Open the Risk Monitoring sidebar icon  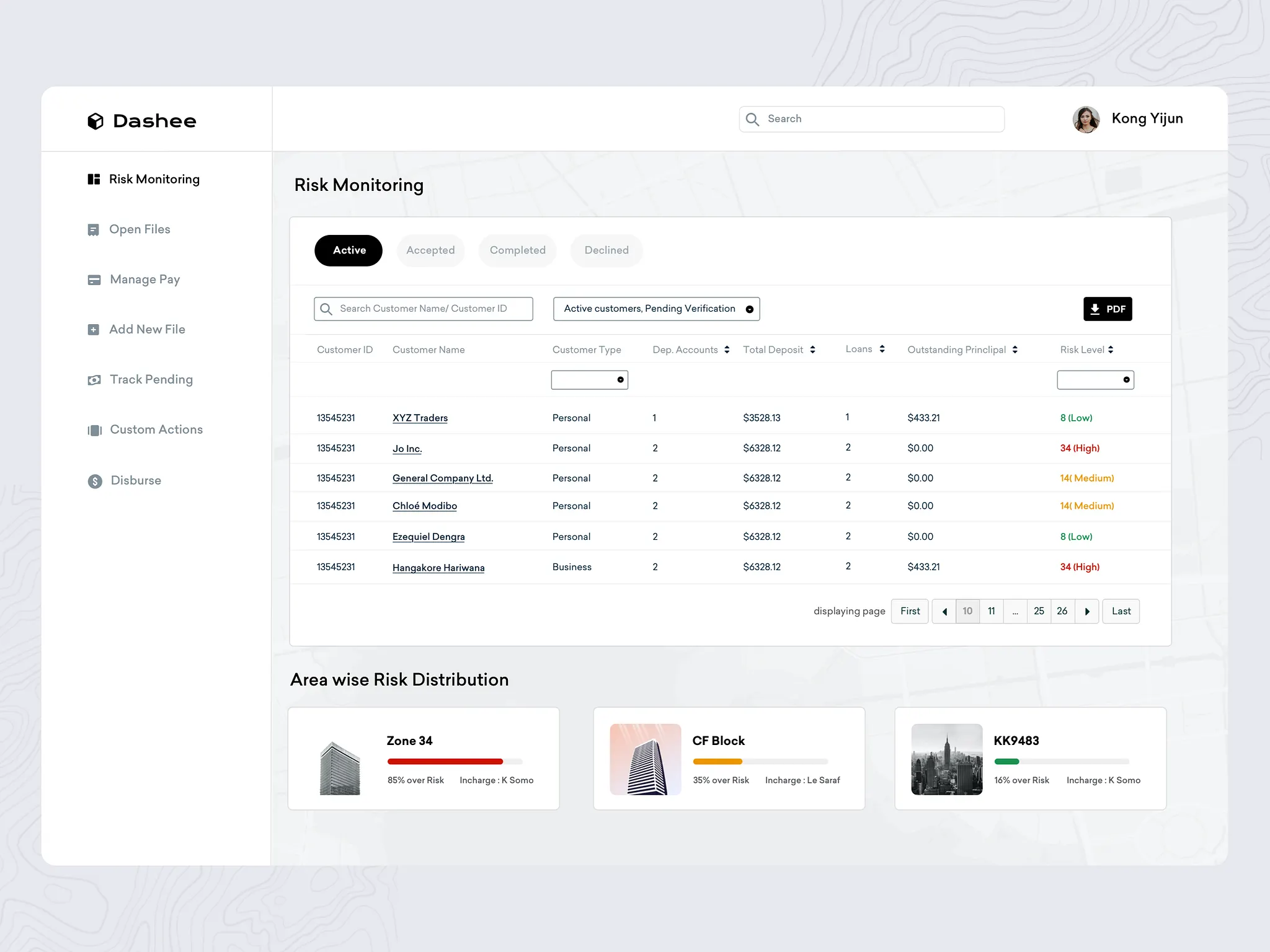(x=94, y=179)
